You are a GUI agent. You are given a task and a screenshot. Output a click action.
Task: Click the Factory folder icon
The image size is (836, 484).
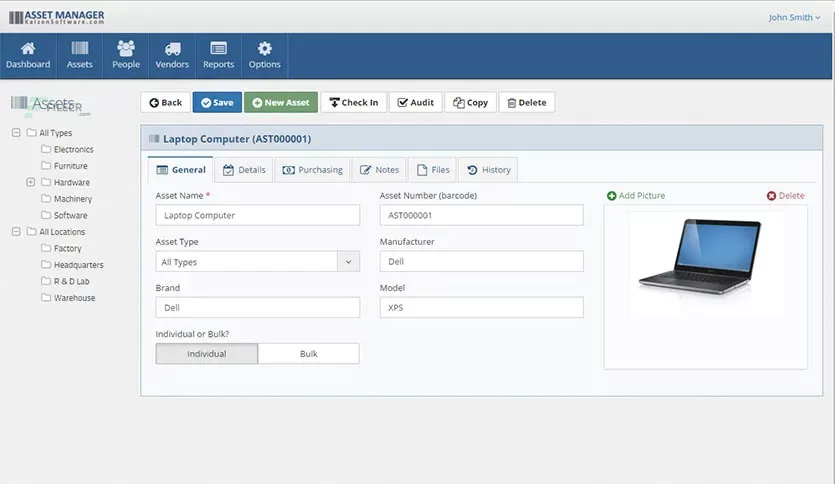pyautogui.click(x=46, y=248)
